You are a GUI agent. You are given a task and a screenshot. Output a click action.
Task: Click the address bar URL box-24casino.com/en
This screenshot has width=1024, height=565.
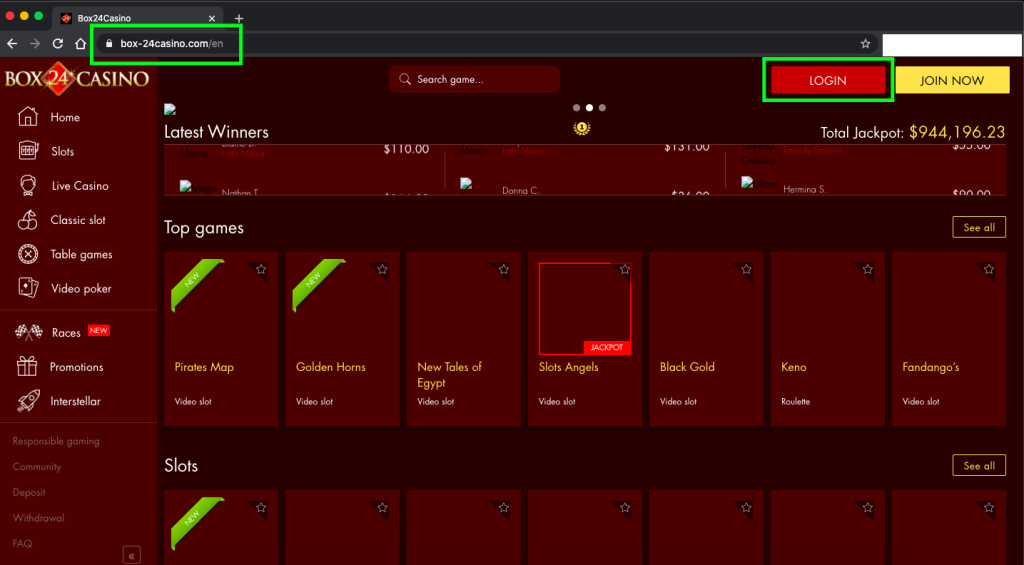172,44
